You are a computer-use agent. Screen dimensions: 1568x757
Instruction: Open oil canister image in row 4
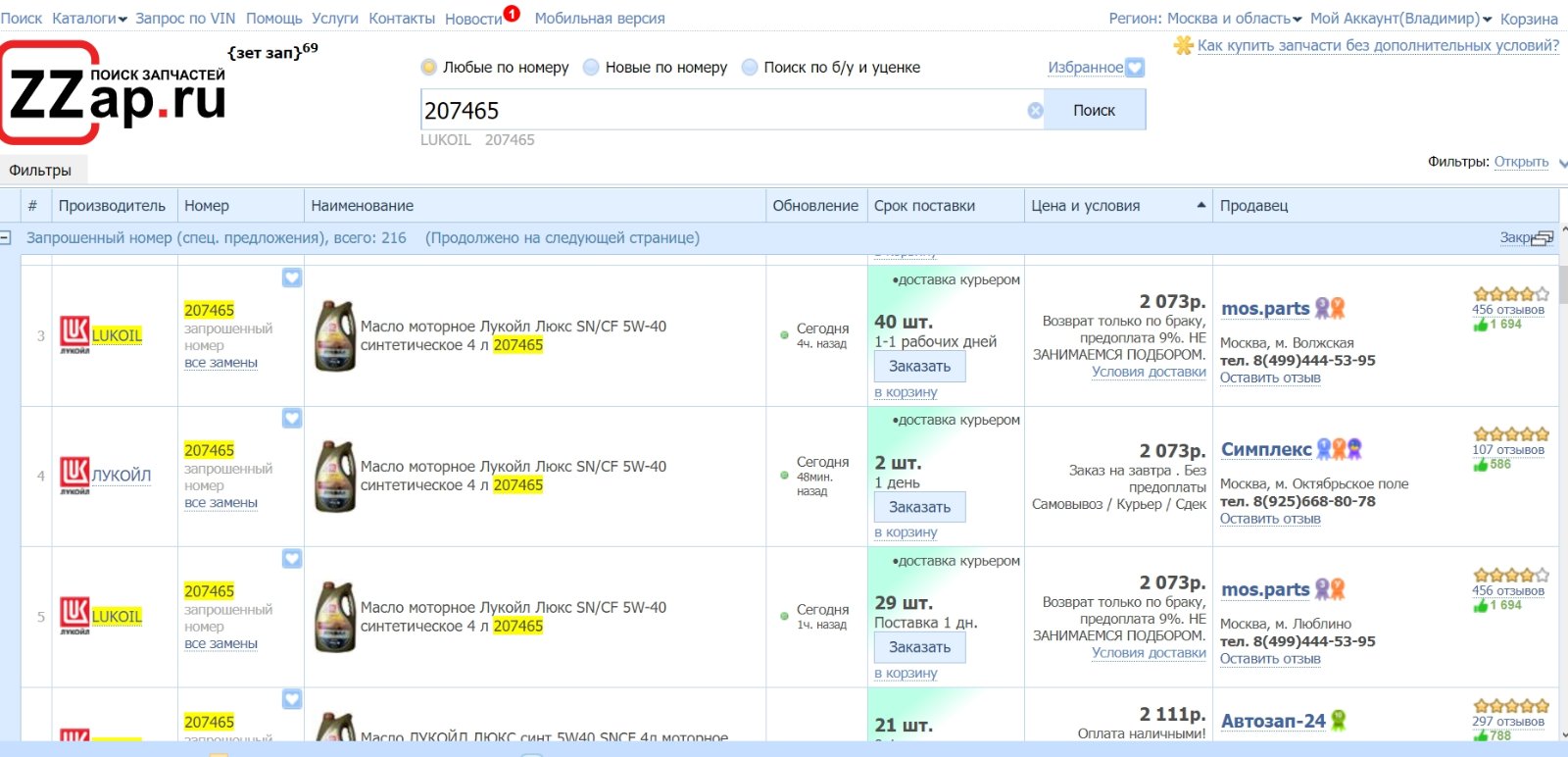(335, 477)
